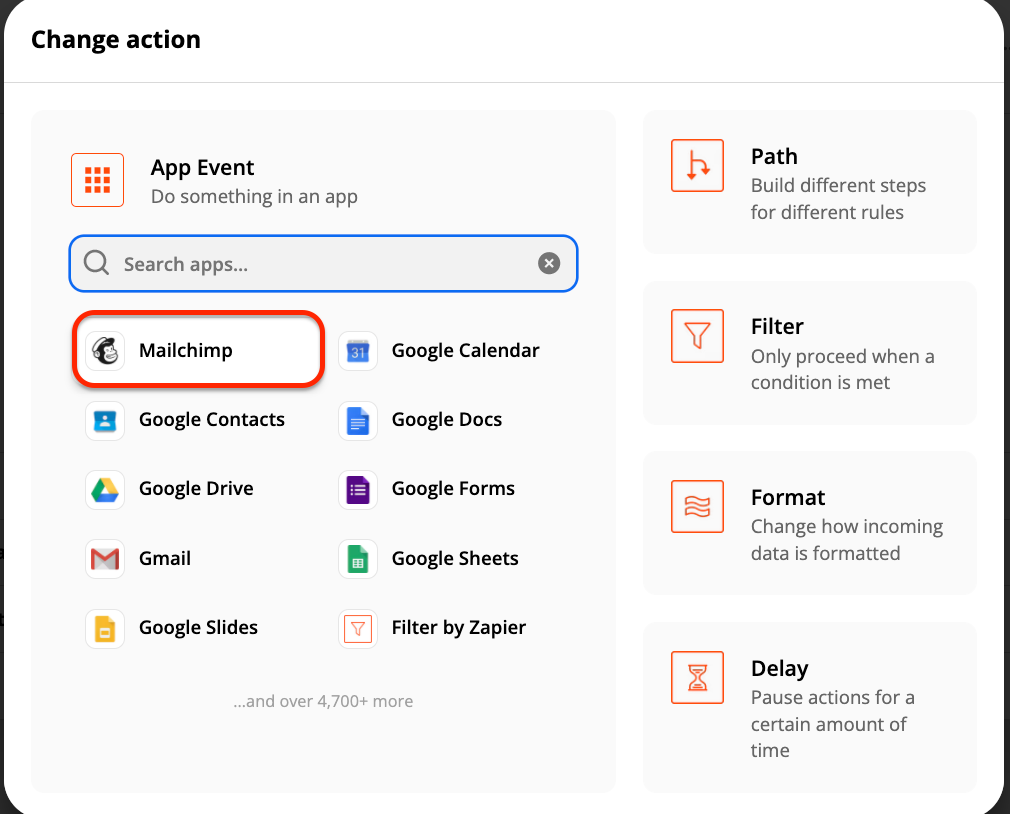Viewport: 1010px width, 814px height.
Task: Click the Delay hourglass icon
Action: (697, 677)
